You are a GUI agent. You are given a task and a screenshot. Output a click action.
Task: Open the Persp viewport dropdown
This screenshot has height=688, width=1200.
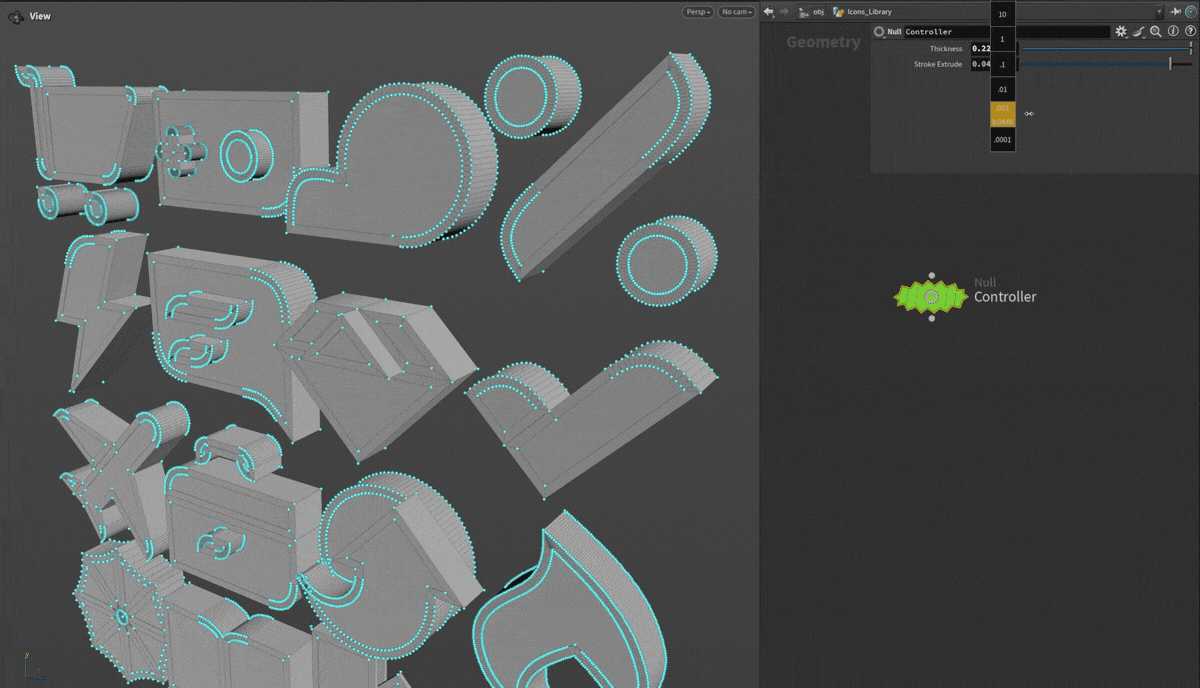pos(698,12)
